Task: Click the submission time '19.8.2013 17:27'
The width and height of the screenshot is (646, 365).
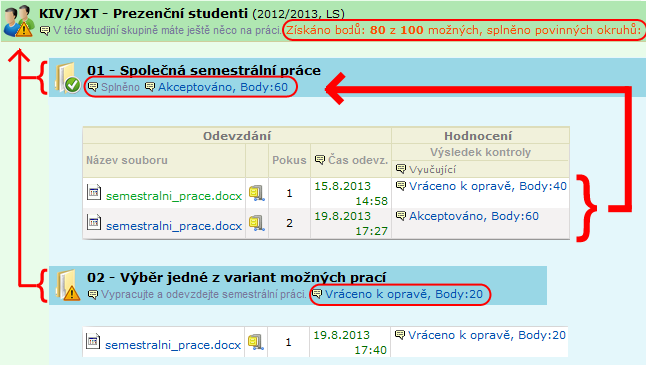Action: click(351, 224)
